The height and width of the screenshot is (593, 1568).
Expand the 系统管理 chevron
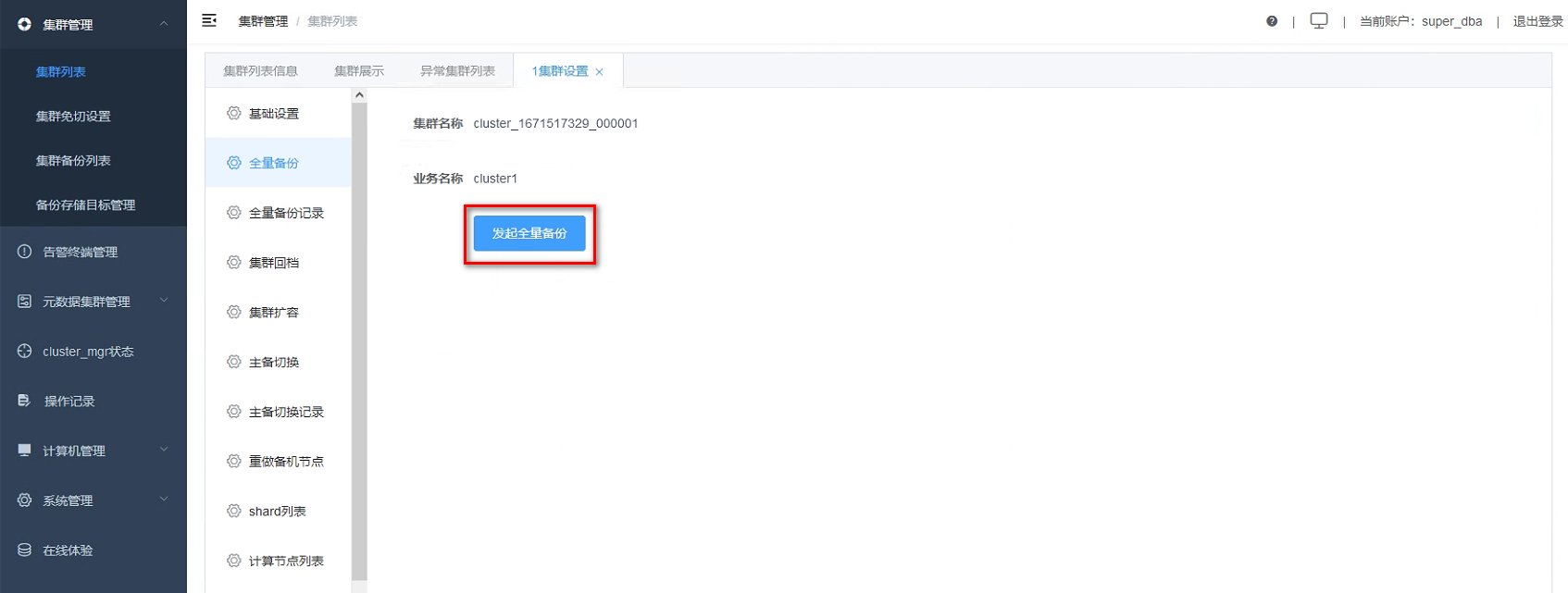(x=164, y=500)
